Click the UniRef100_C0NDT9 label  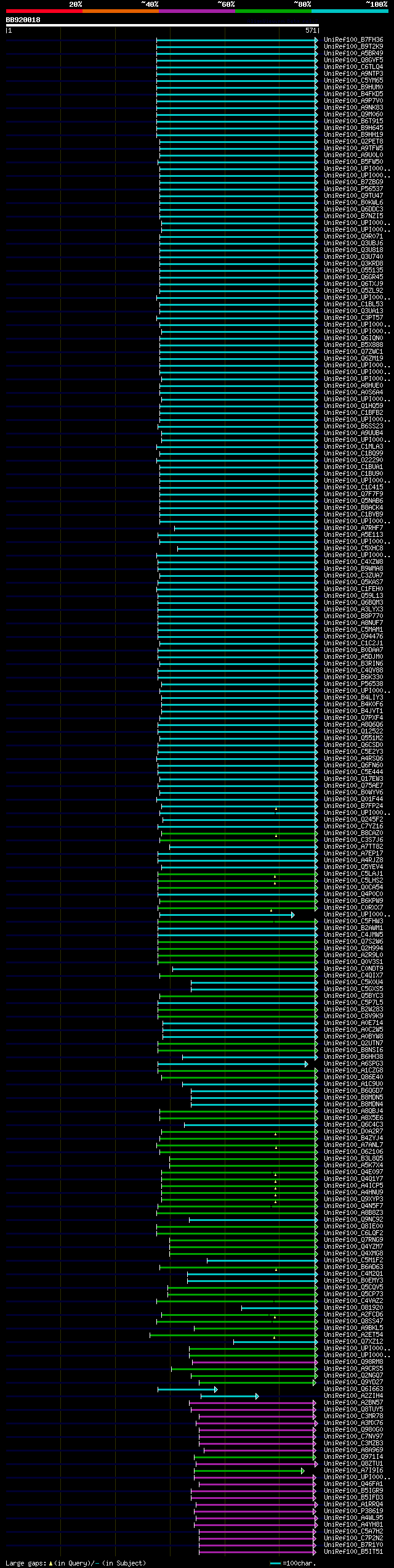coord(353,968)
